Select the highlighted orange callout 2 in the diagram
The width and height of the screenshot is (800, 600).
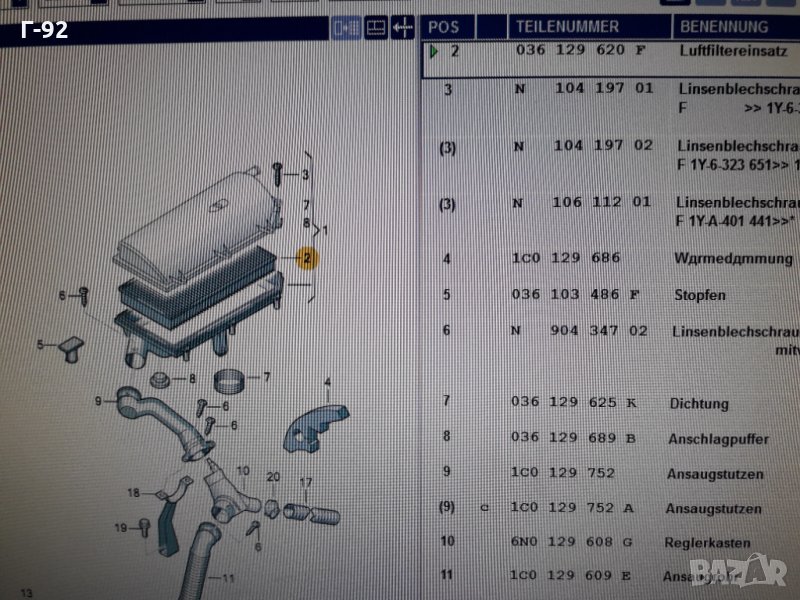308,259
